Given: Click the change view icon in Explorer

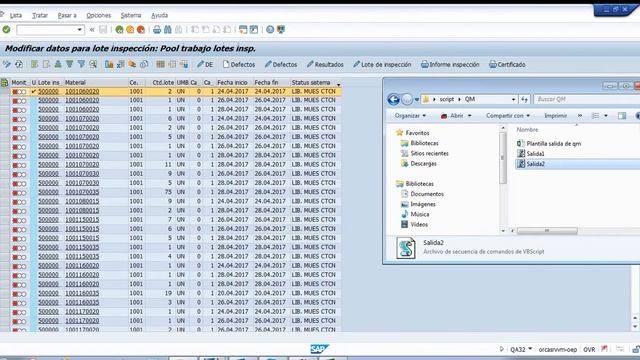Looking at the screenshot, I should pyautogui.click(x=596, y=116).
